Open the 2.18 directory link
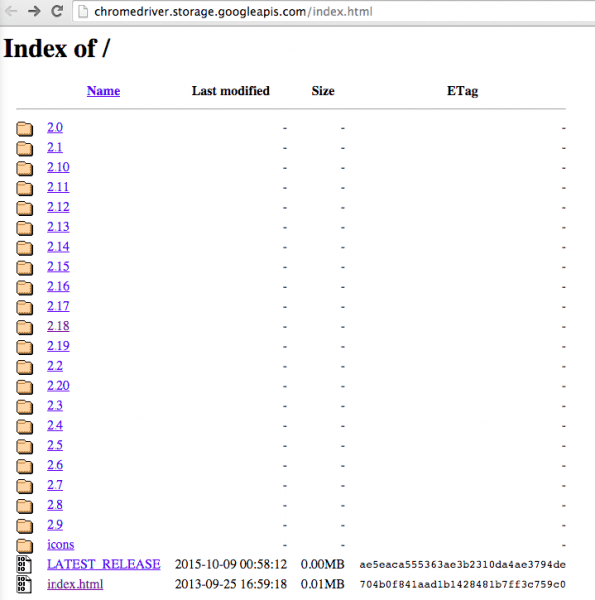Viewport: 595px width, 600px height. tap(58, 326)
